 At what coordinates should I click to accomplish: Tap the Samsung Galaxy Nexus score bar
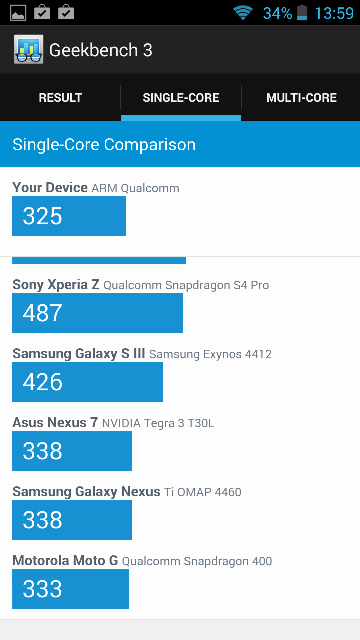[x=72, y=520]
